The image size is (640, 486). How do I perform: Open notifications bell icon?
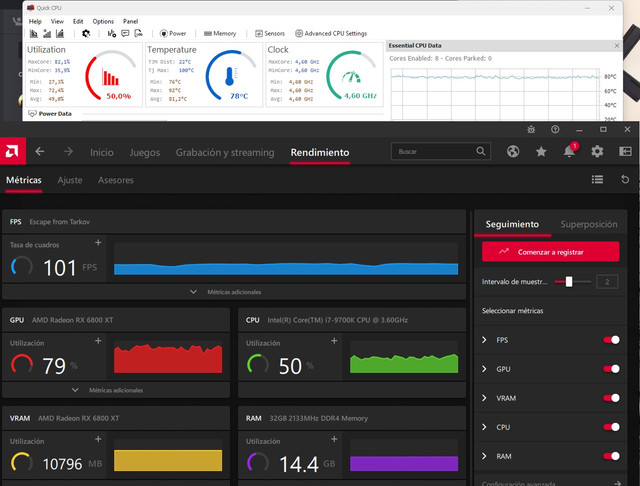pos(569,151)
